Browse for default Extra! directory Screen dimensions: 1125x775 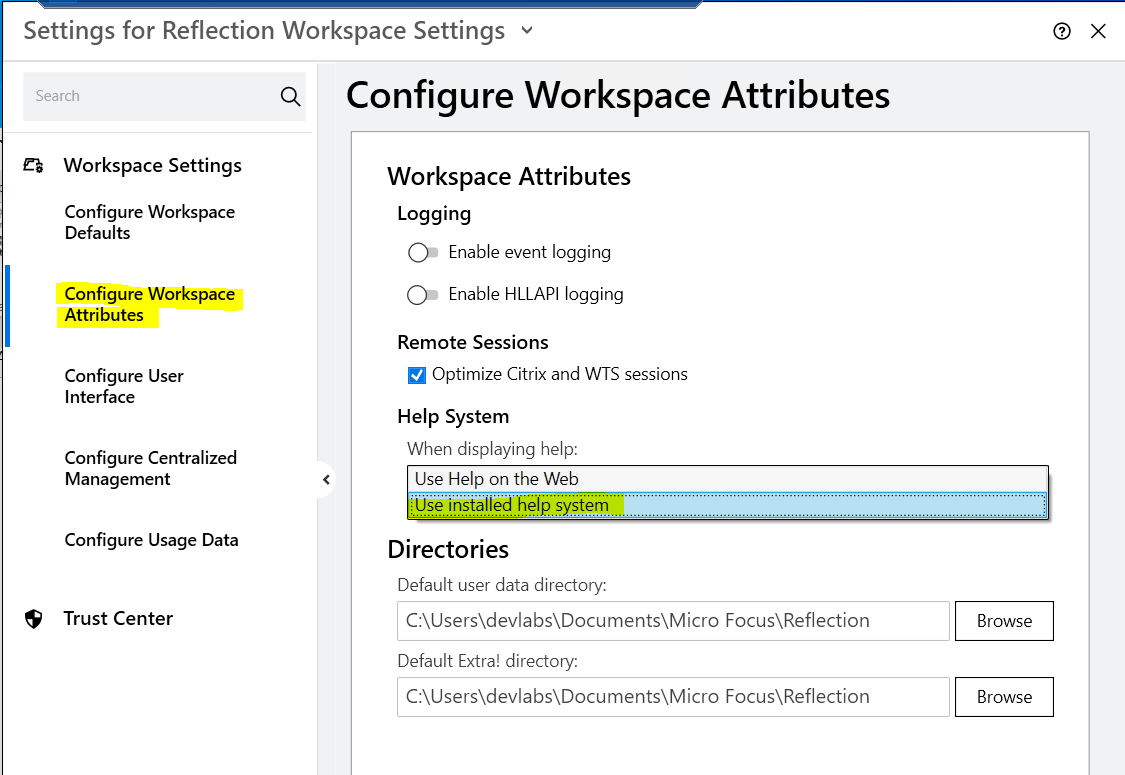click(1003, 697)
